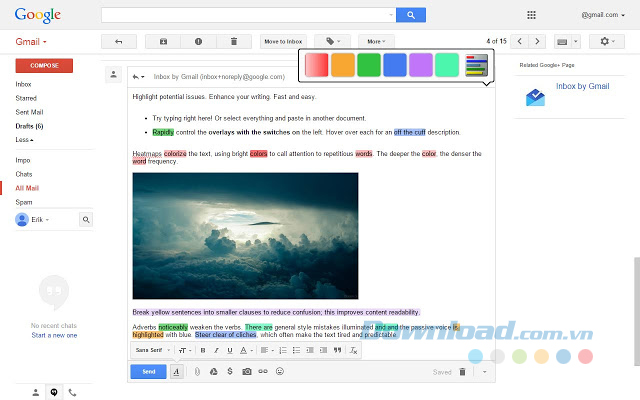Image resolution: width=640 pixels, height=400 pixels.
Task: Click the Start a new one link
Action: [54, 336]
